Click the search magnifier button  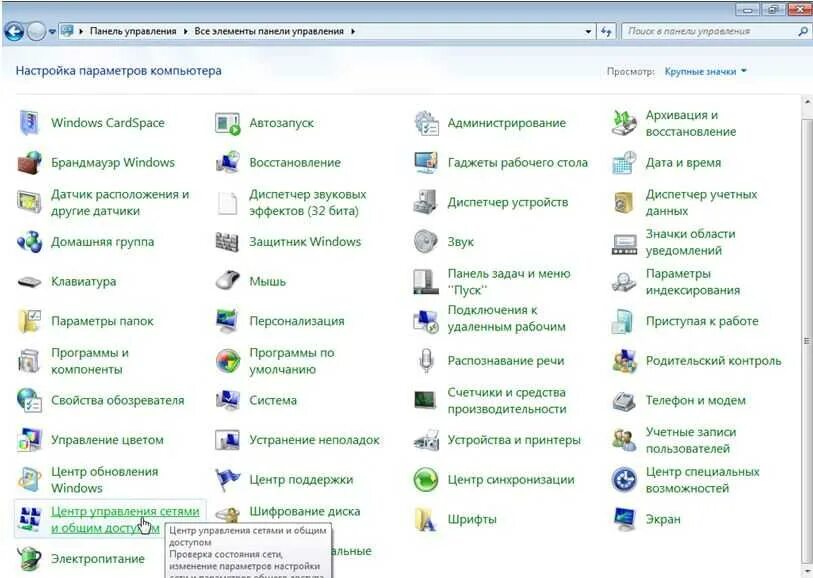click(x=803, y=32)
